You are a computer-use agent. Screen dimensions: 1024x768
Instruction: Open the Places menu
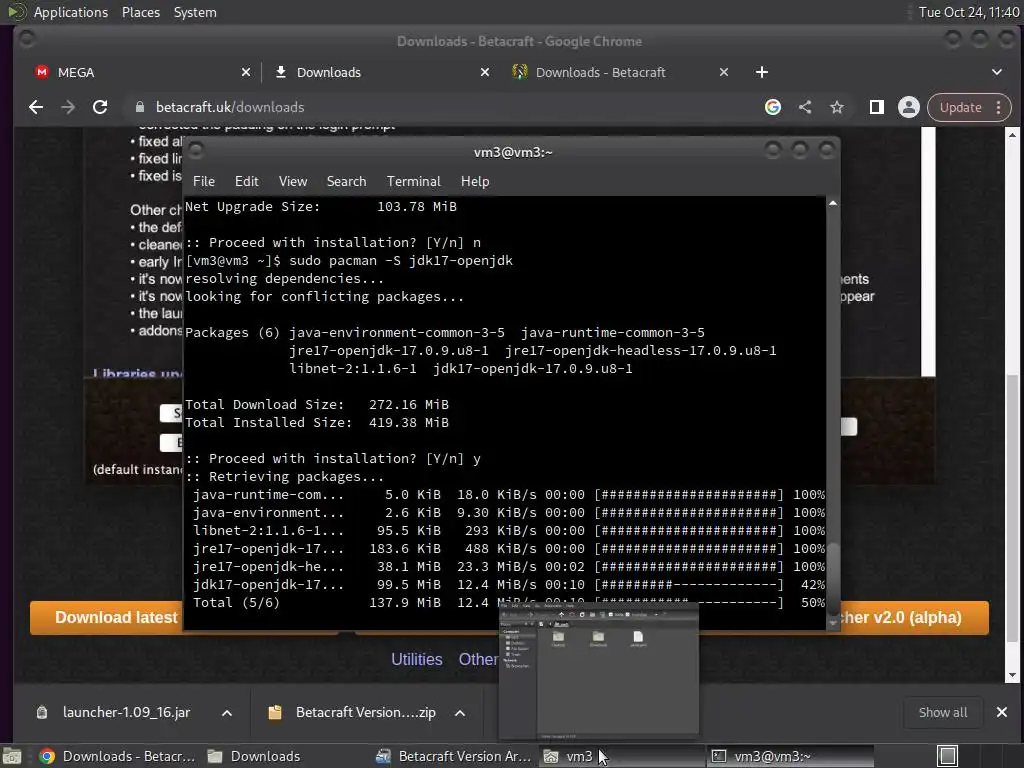click(x=140, y=12)
